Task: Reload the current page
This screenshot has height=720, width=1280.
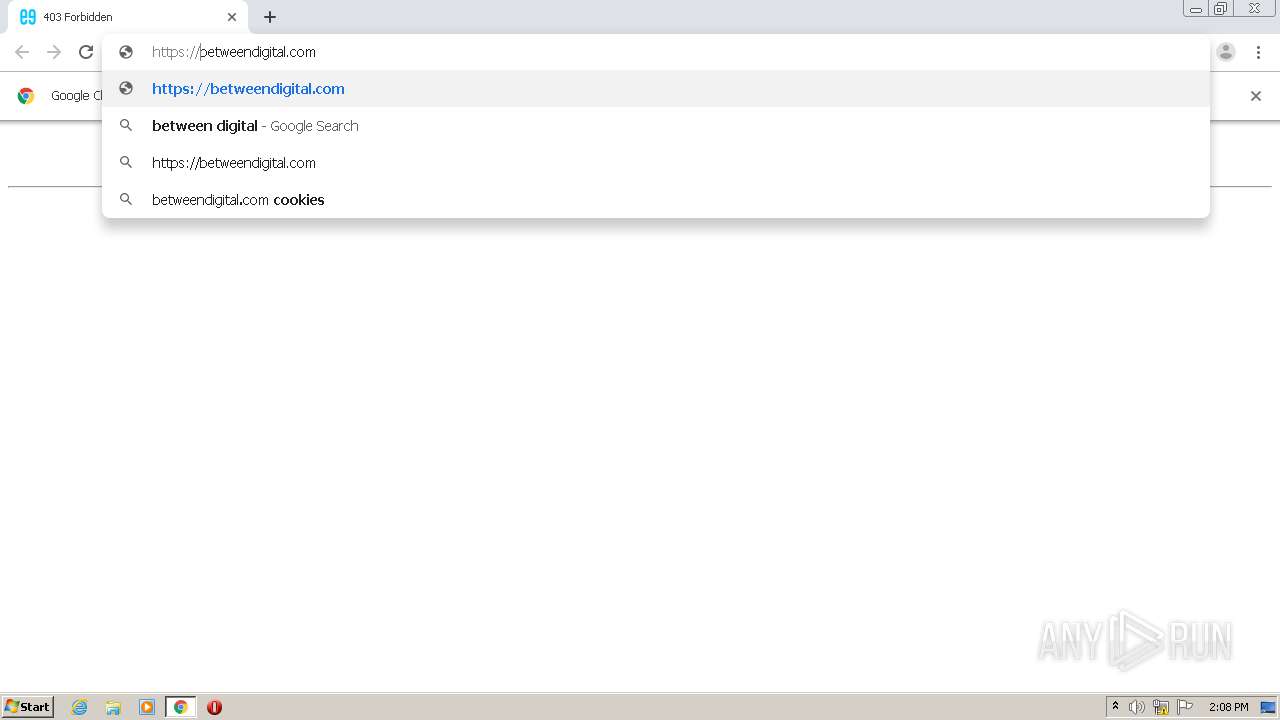Action: (x=86, y=52)
